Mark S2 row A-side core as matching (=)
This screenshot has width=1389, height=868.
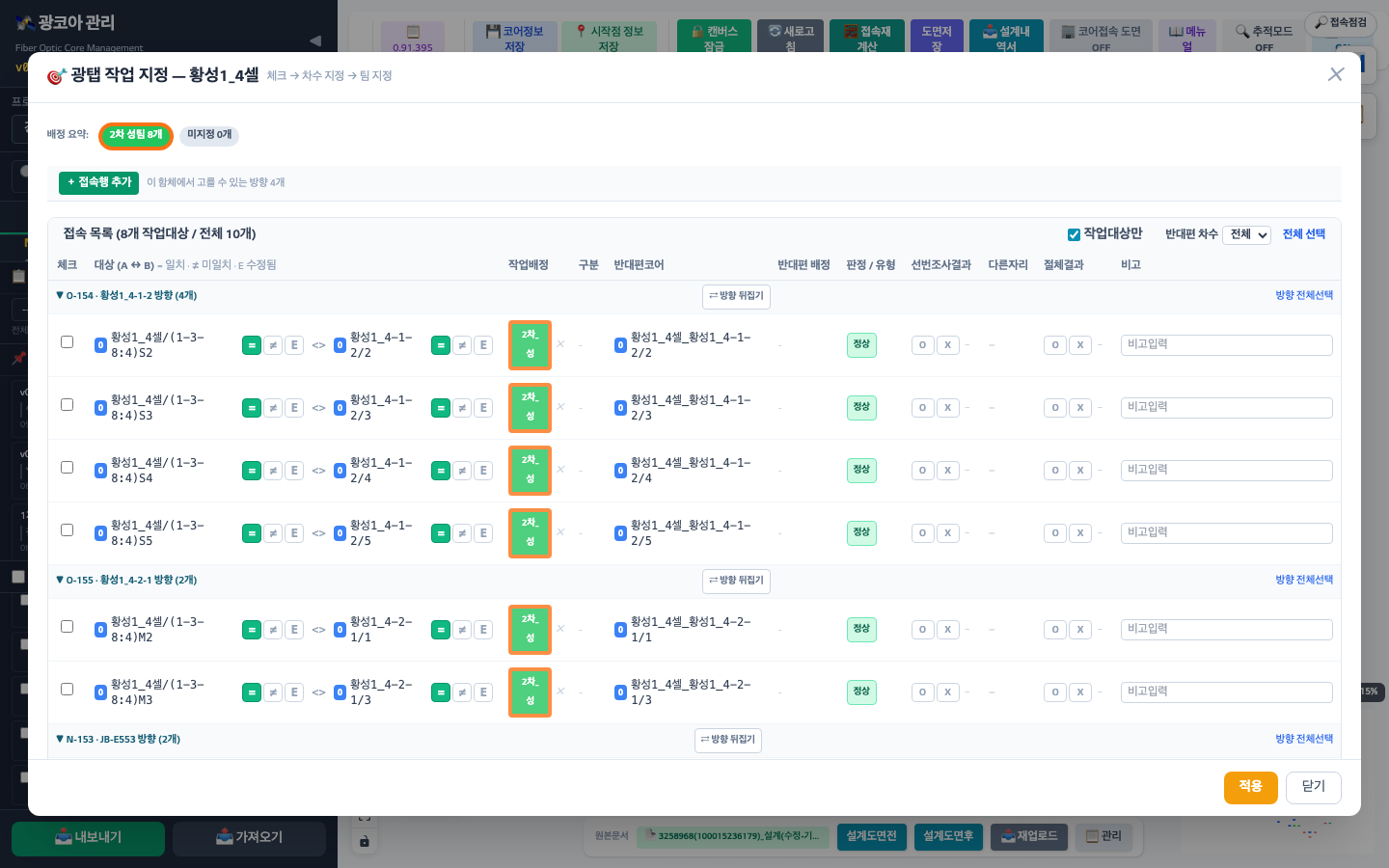pos(252,345)
